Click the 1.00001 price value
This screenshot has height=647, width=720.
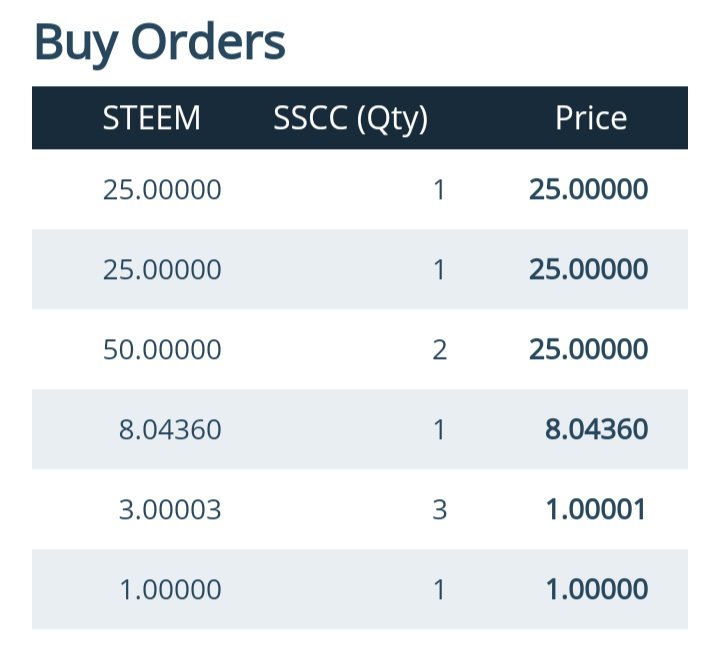(x=596, y=509)
